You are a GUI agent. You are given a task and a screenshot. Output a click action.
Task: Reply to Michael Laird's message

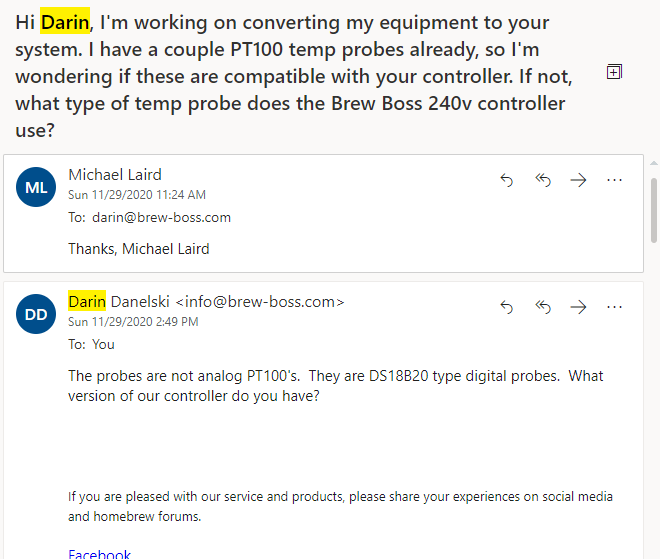[506, 180]
